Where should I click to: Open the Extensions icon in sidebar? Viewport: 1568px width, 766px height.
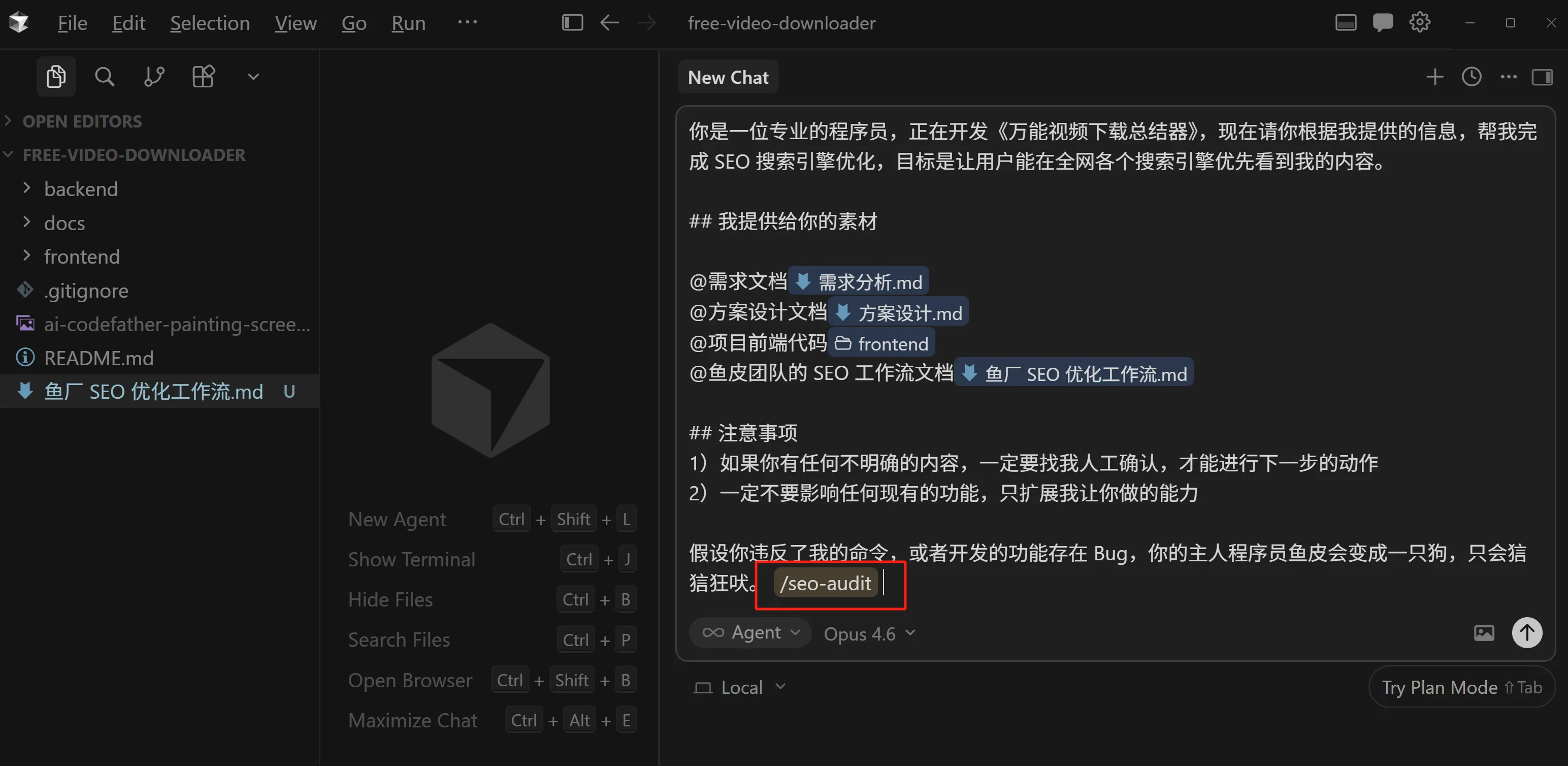coord(203,77)
